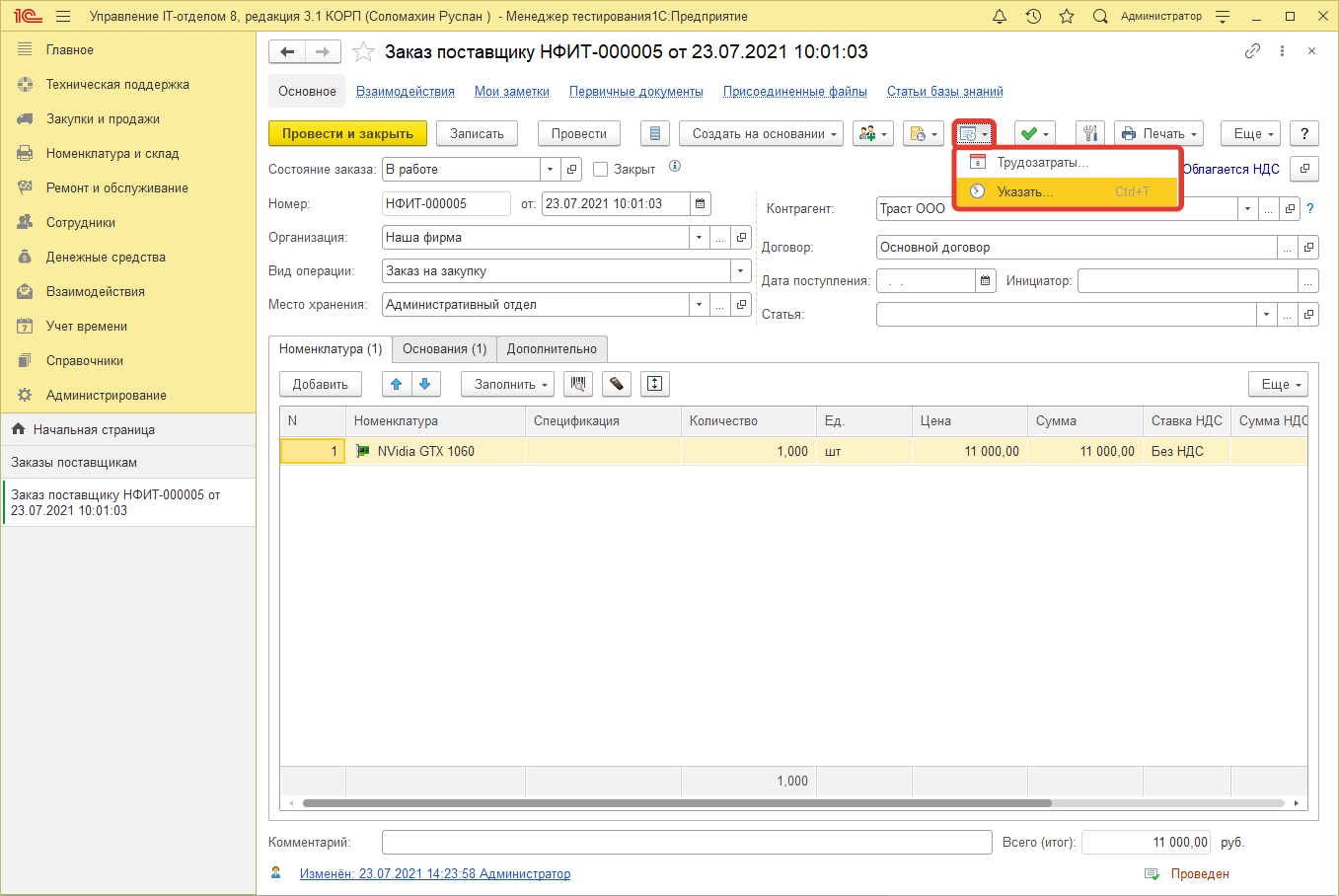Click the Комментарий input field
The image size is (1339, 896).
[686, 843]
